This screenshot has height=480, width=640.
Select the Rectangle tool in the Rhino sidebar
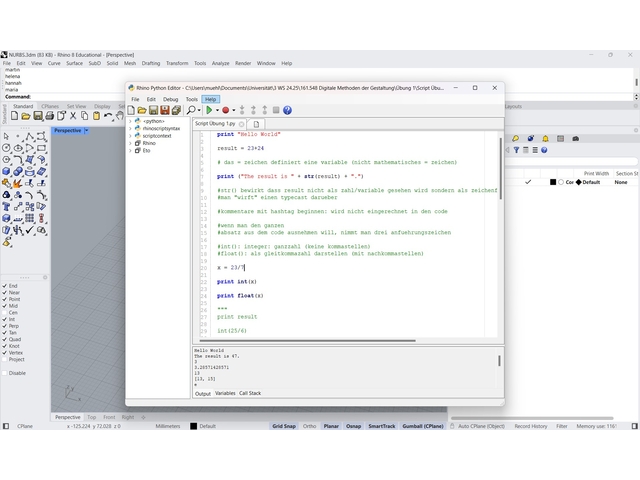[41, 148]
